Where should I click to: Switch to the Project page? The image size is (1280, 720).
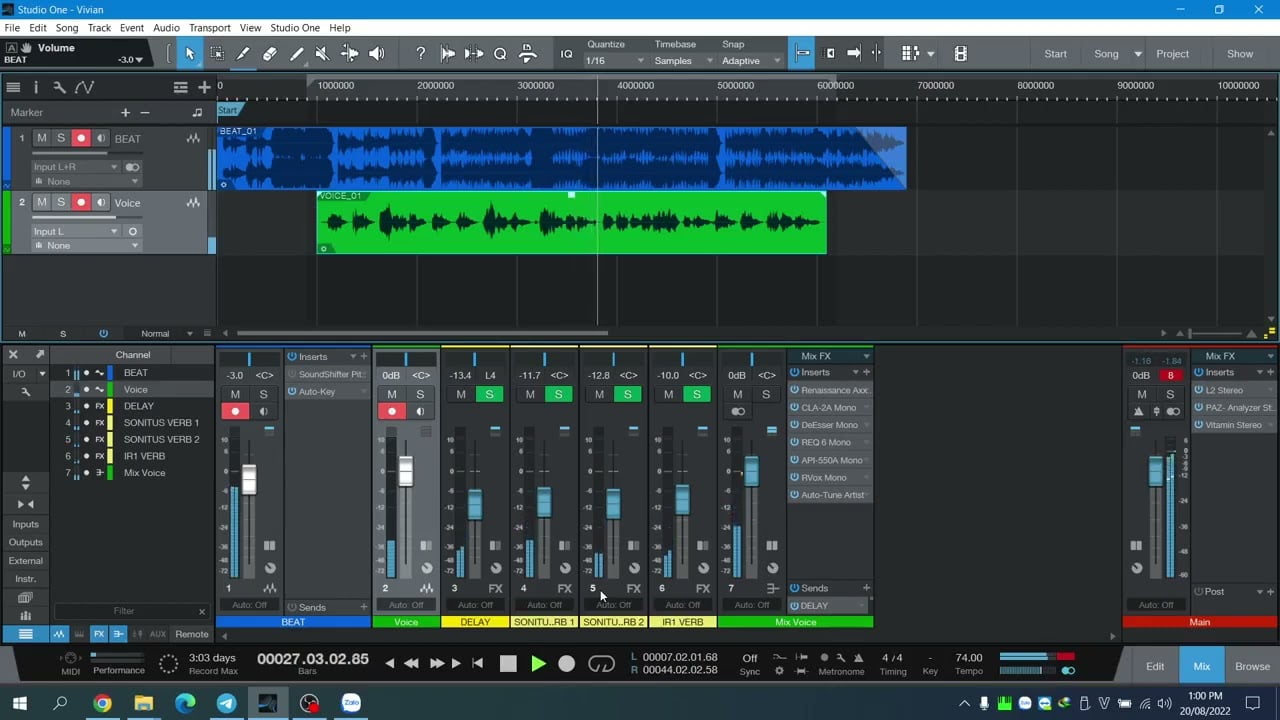point(1173,54)
